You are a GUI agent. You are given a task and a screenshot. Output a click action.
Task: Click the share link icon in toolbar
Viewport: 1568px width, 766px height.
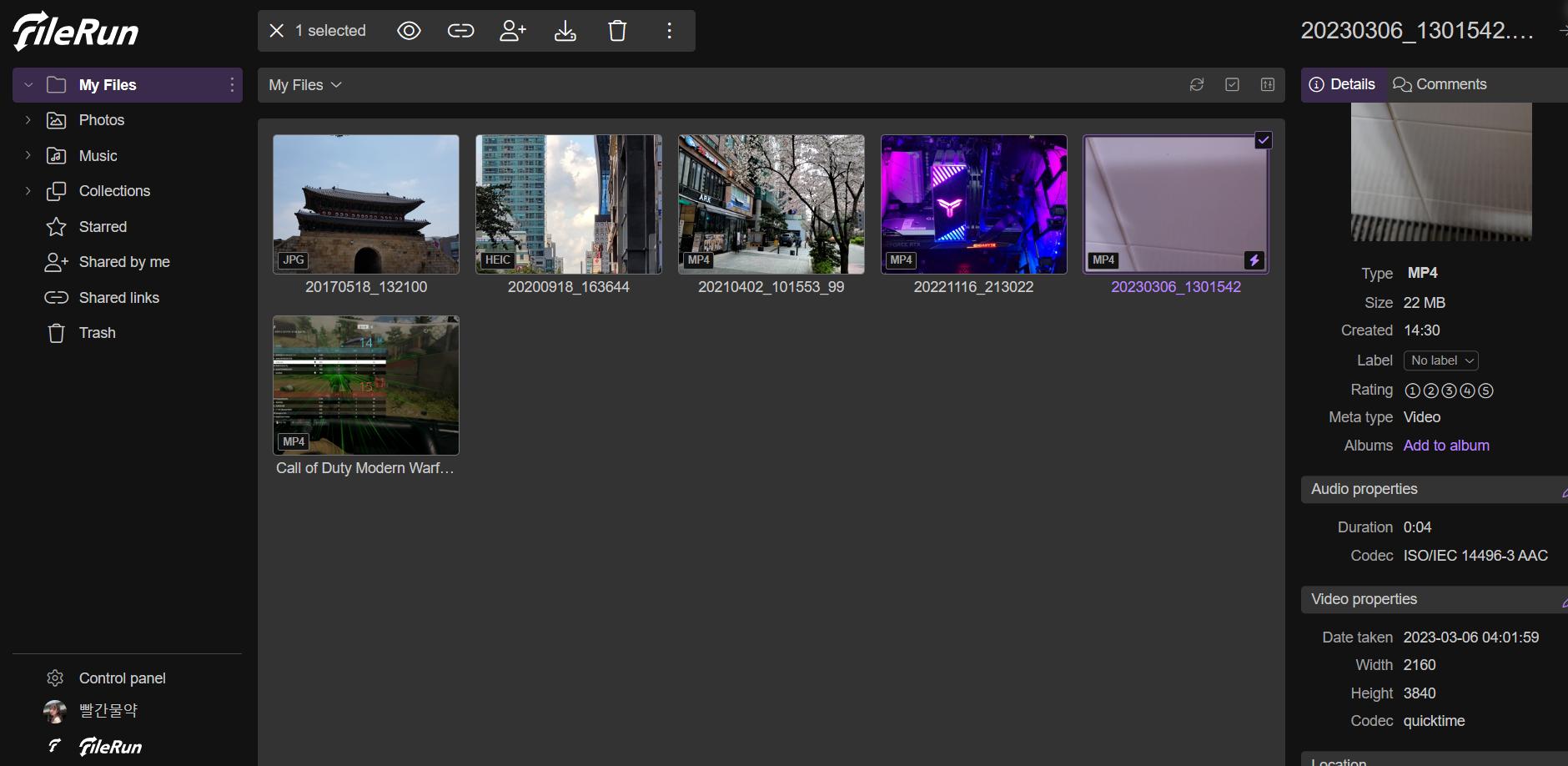[460, 31]
